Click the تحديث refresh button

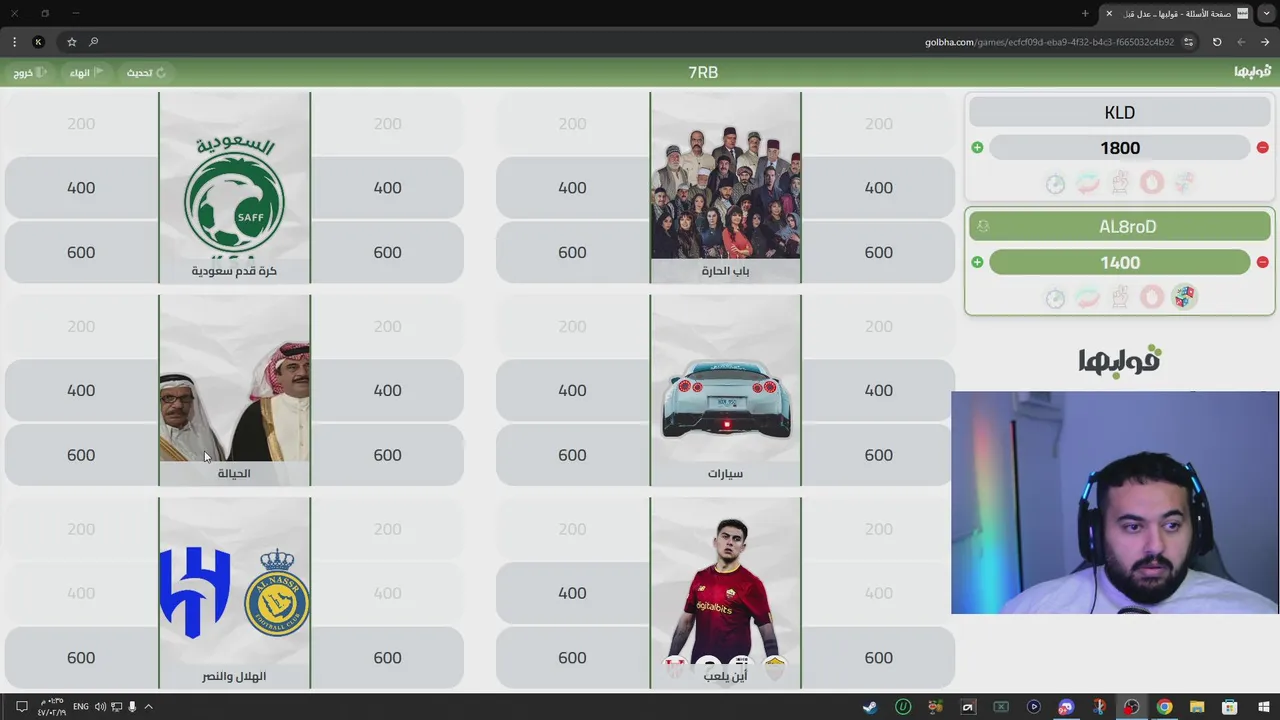pos(146,72)
